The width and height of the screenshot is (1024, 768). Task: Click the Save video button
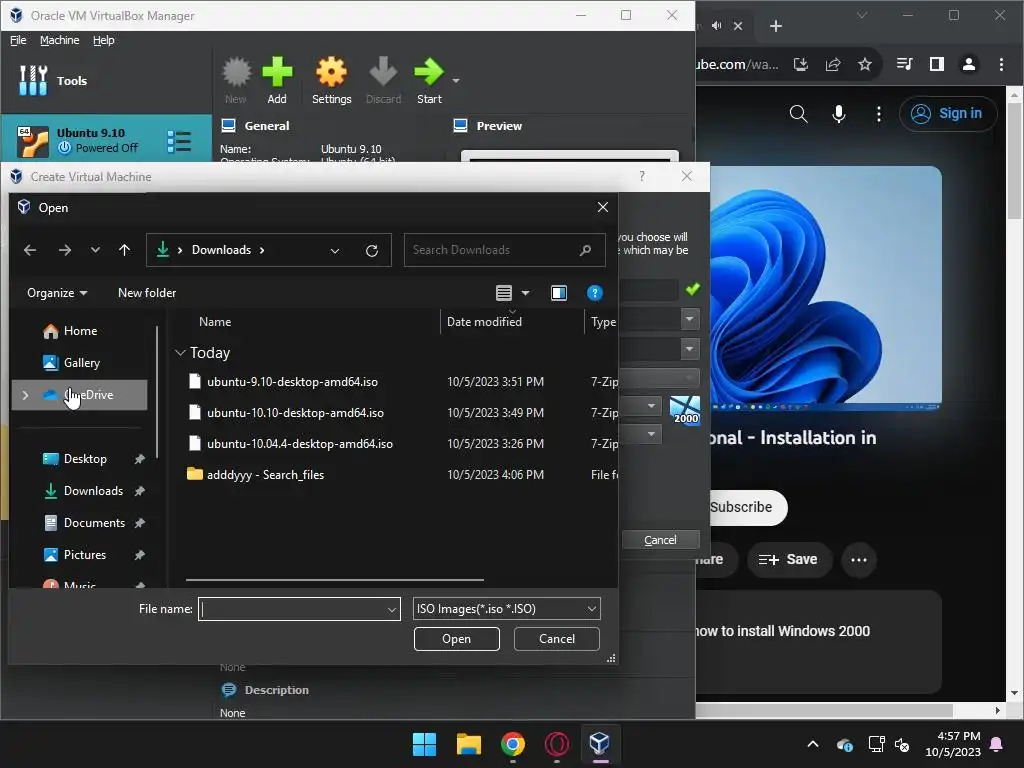[789, 560]
